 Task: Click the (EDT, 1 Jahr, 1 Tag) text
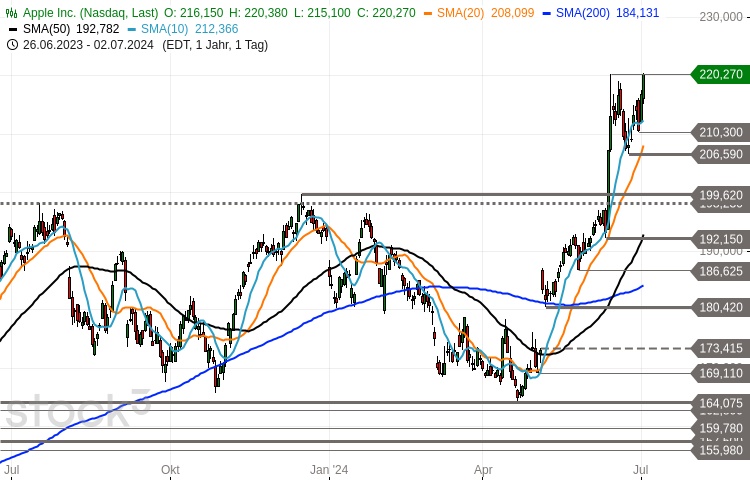(215, 45)
